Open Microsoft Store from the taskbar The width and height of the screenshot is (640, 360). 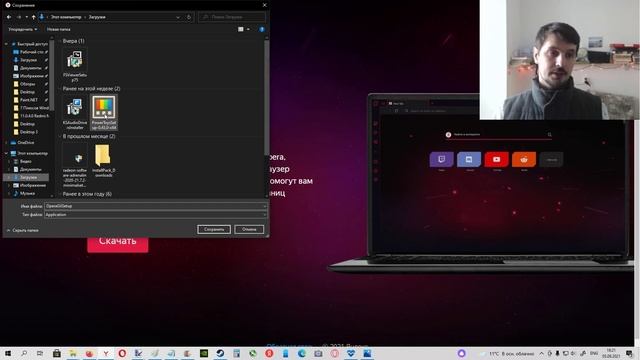coord(57,353)
